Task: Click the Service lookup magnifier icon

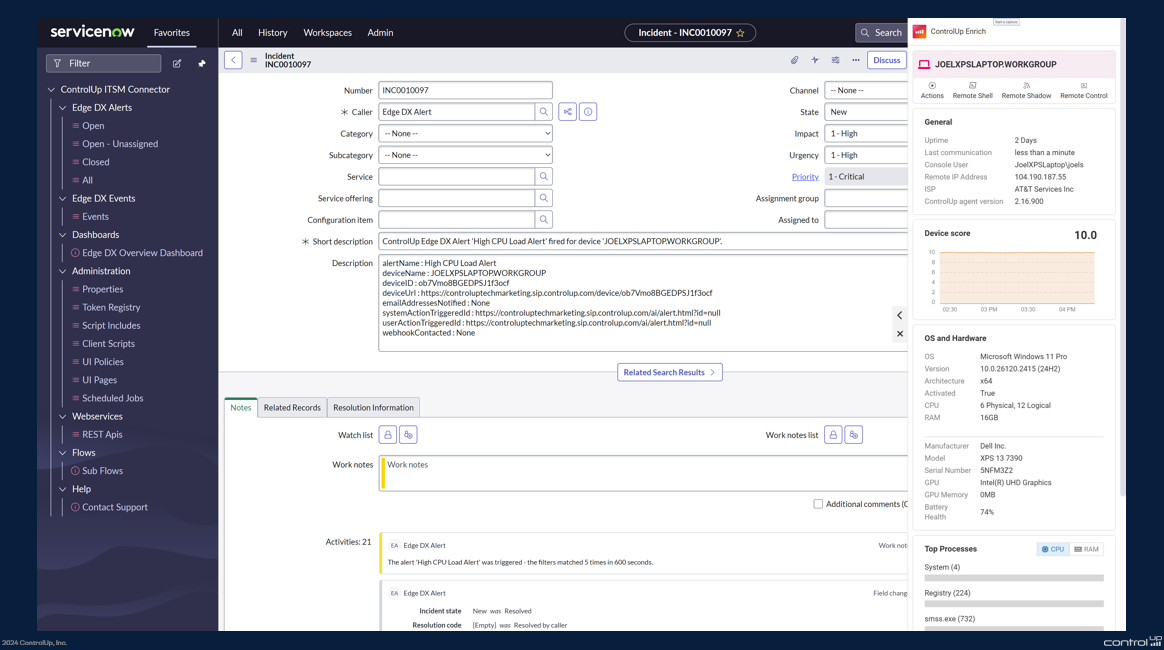Action: tap(544, 177)
